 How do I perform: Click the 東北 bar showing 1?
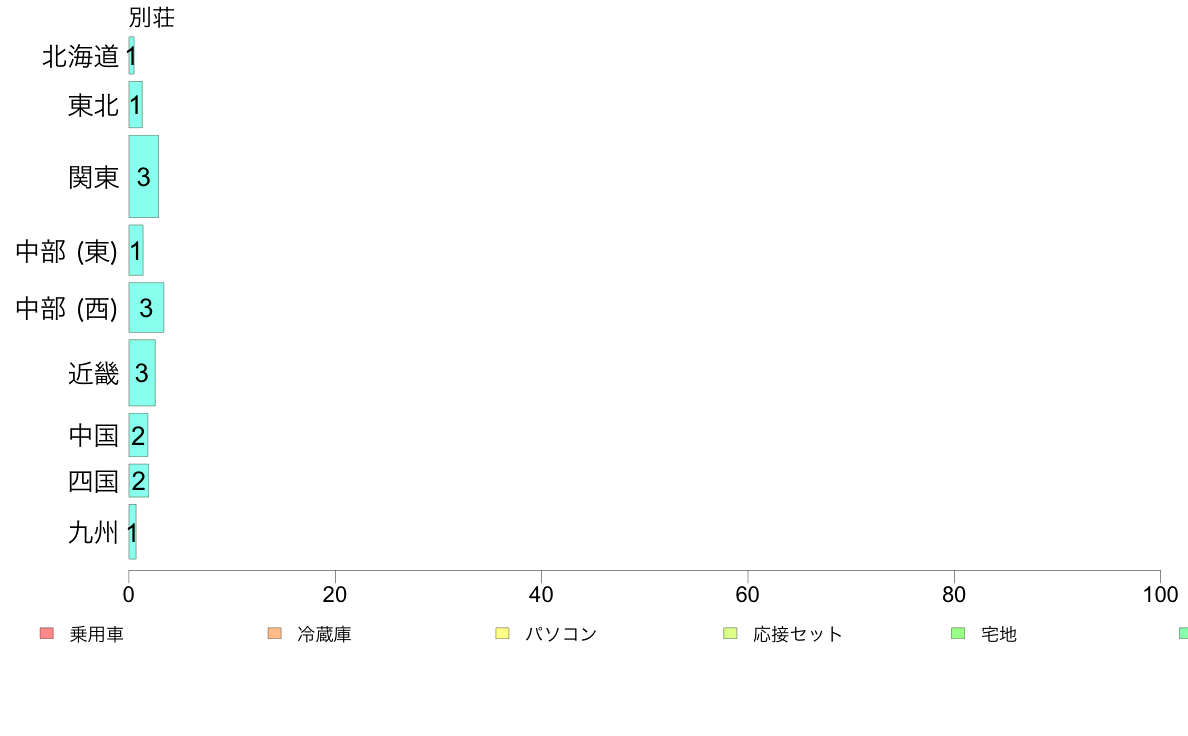[x=136, y=105]
